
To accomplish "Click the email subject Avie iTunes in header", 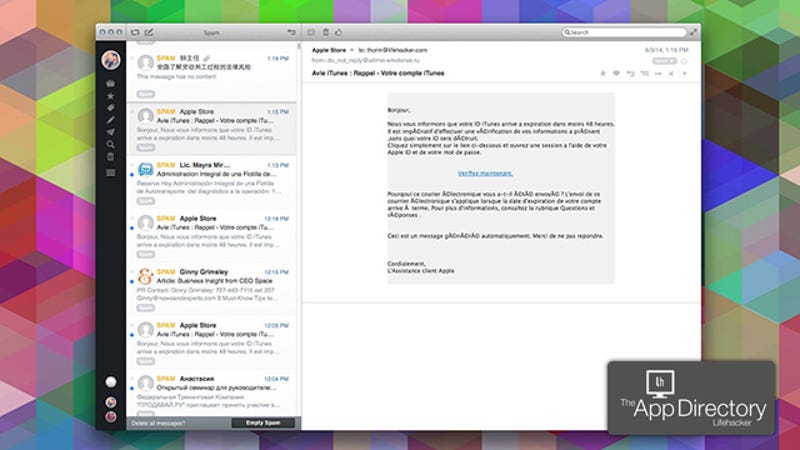I will pos(378,73).
